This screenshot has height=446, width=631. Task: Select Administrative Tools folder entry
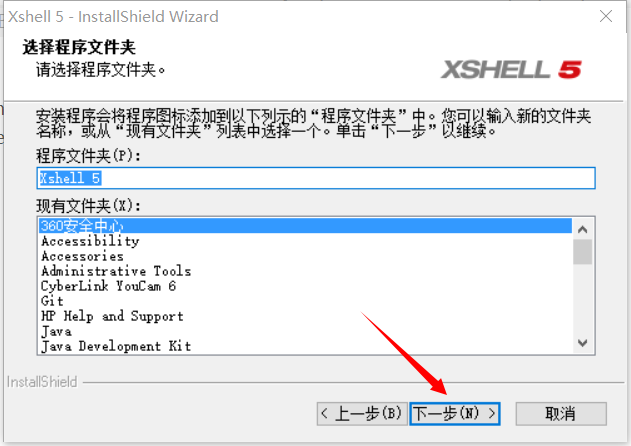click(305, 271)
